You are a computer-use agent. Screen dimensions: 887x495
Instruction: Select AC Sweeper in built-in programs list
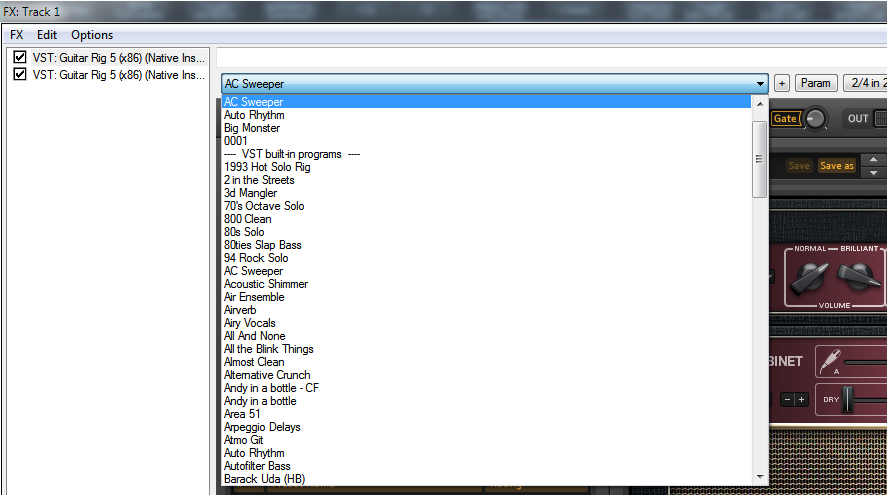point(486,271)
